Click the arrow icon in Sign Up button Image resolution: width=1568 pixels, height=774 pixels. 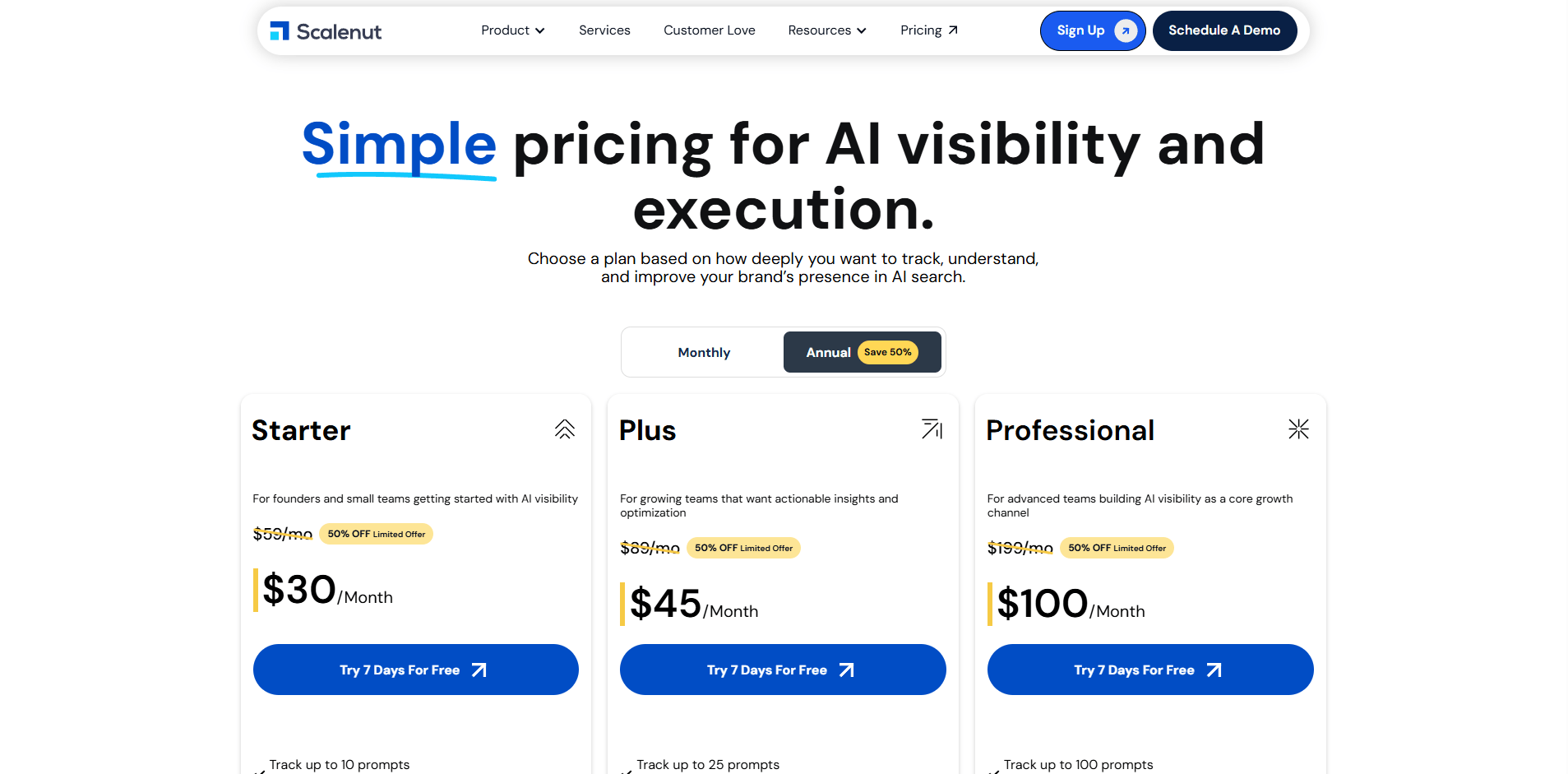coord(1126,31)
